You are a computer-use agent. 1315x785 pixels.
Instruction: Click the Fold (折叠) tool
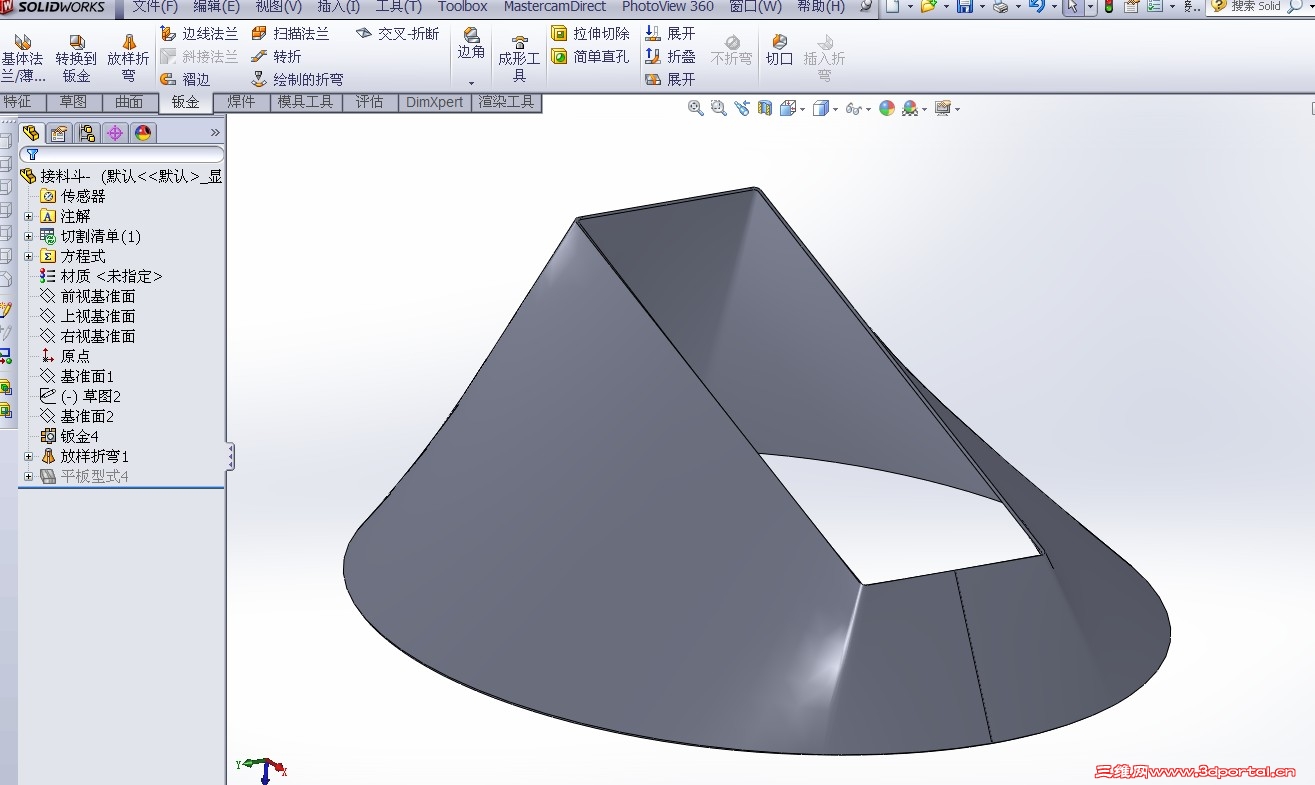click(x=670, y=57)
